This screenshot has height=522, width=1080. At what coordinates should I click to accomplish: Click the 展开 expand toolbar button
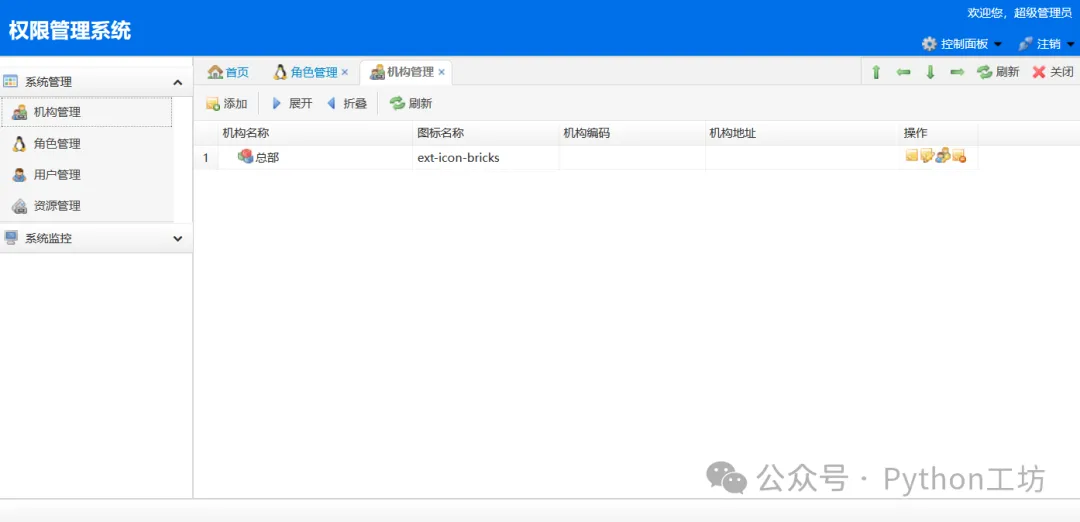[292, 104]
